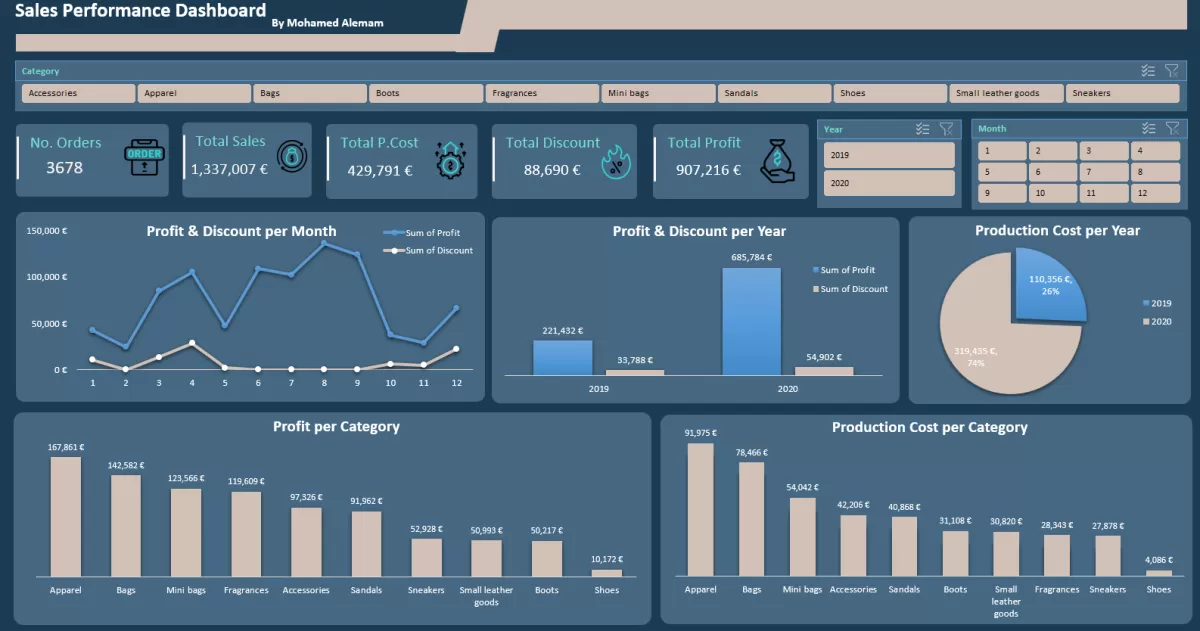Click the No. Orders clipboard icon
Viewport: 1200px width, 631px height.
[143, 159]
